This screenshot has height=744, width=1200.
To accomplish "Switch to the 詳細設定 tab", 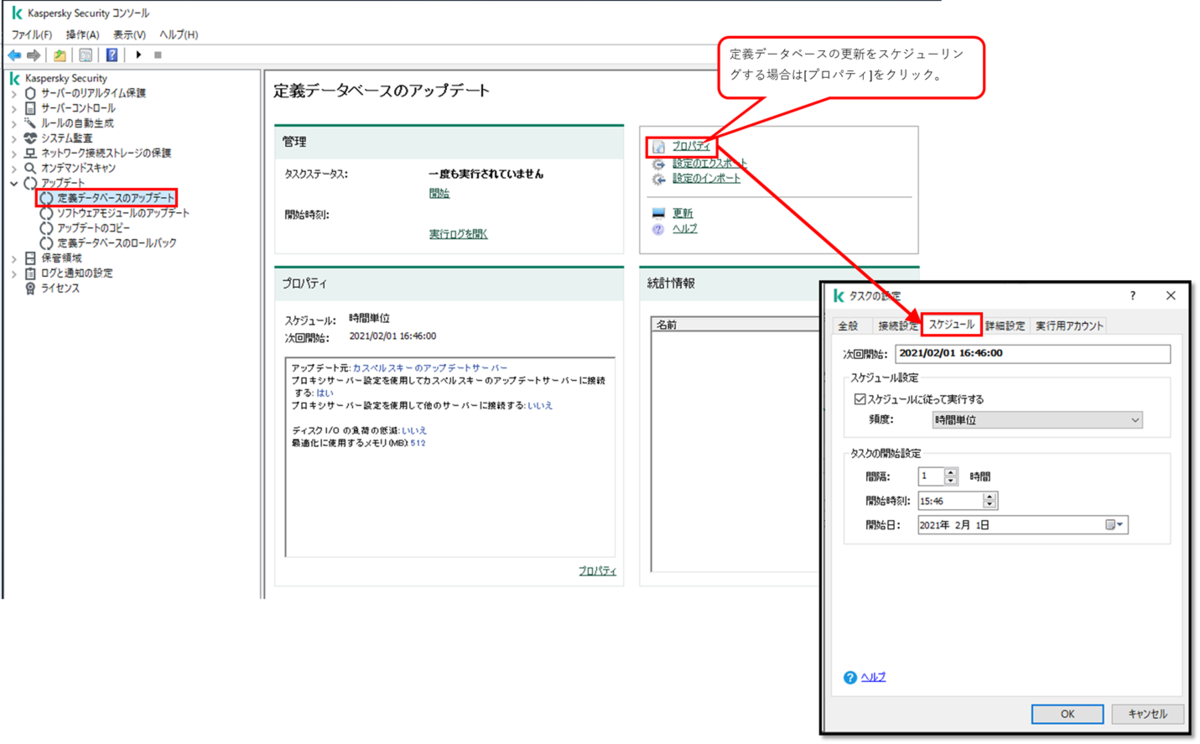I will click(1005, 326).
